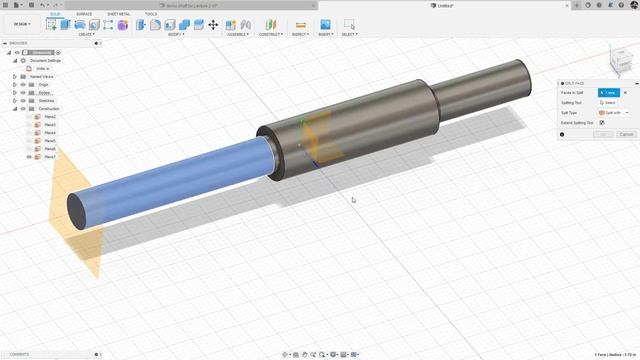Switch to the Tools tab
The height and width of the screenshot is (360, 640).
click(151, 14)
